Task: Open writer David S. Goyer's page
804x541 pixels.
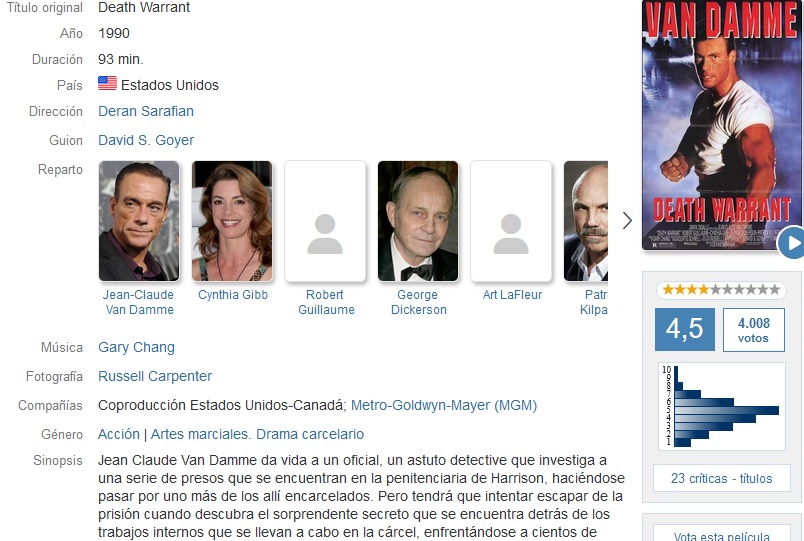Action: pyautogui.click(x=146, y=140)
